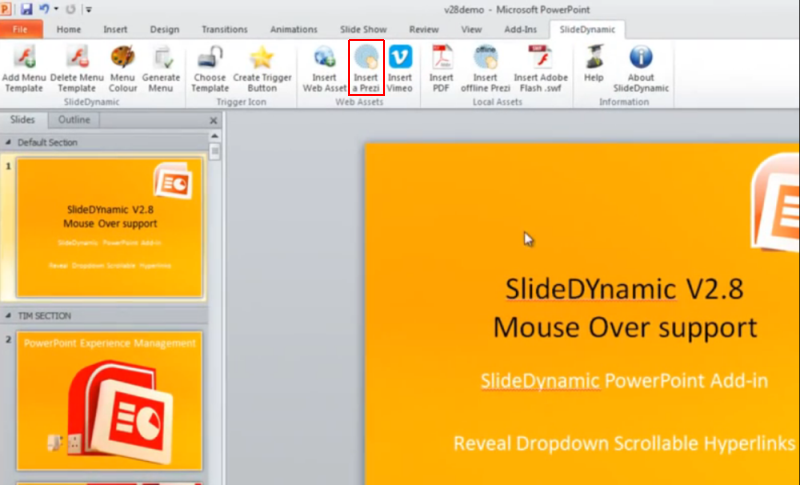The image size is (800, 485).
Task: Click the Insert offline Prezi icon
Action: coord(485,56)
